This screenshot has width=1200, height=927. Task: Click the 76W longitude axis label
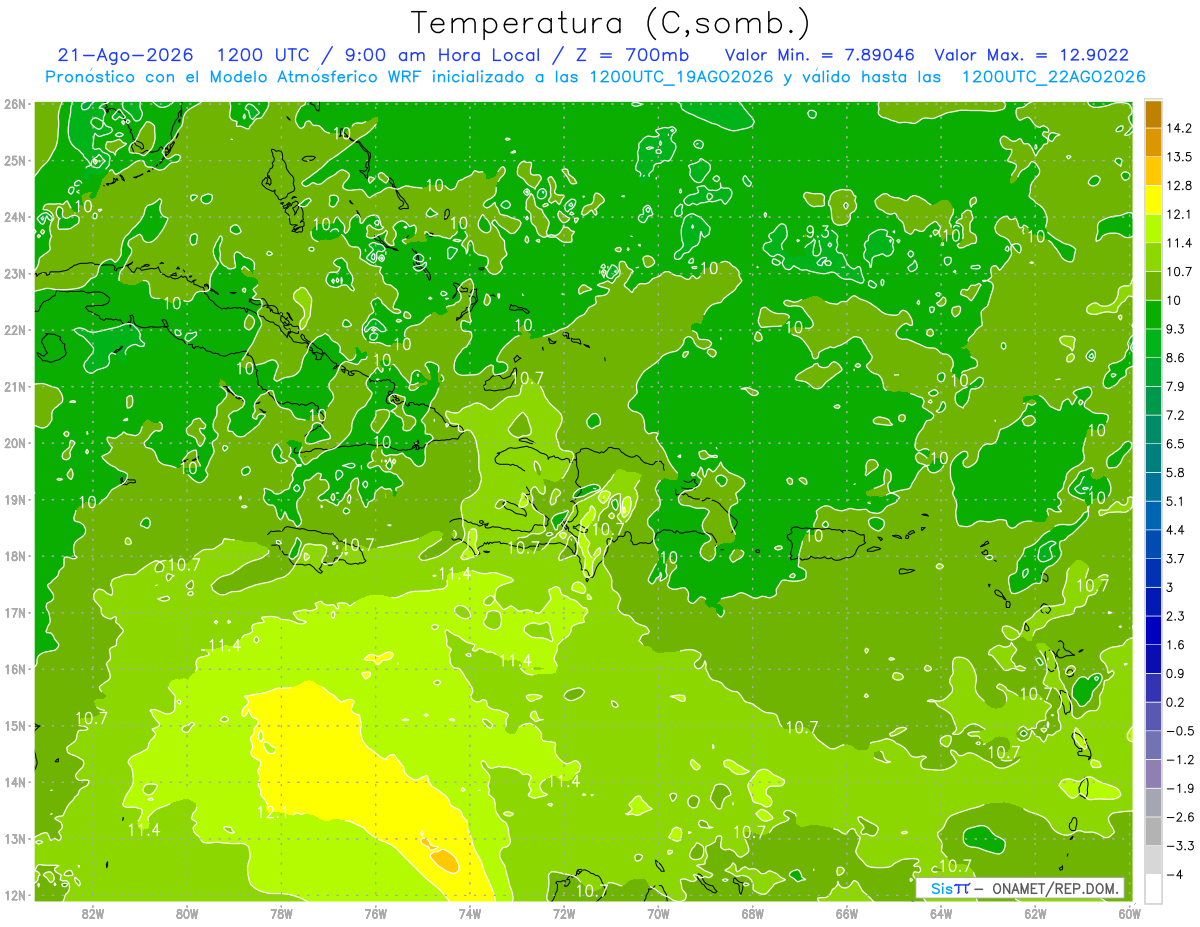[375, 913]
